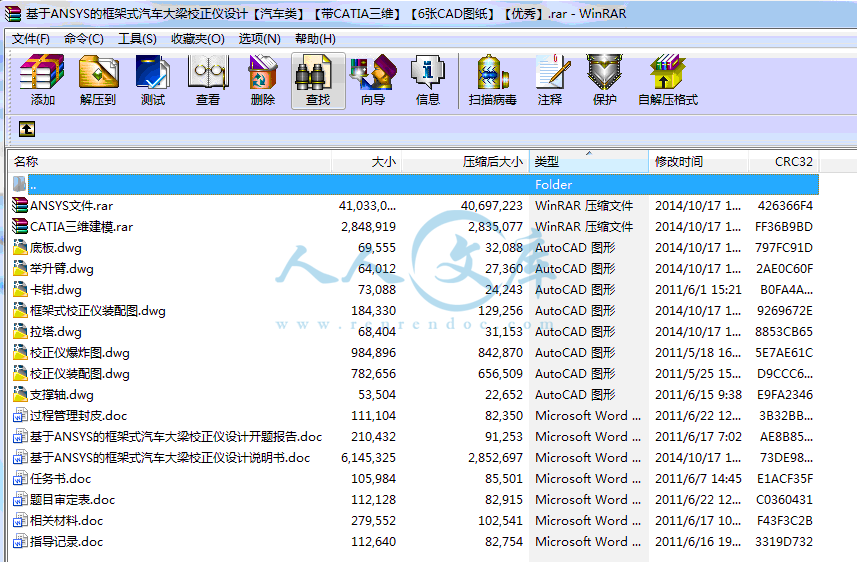The height and width of the screenshot is (562, 857).
Task: Open the 向导 (Wizard) toolbar icon
Action: [373, 72]
